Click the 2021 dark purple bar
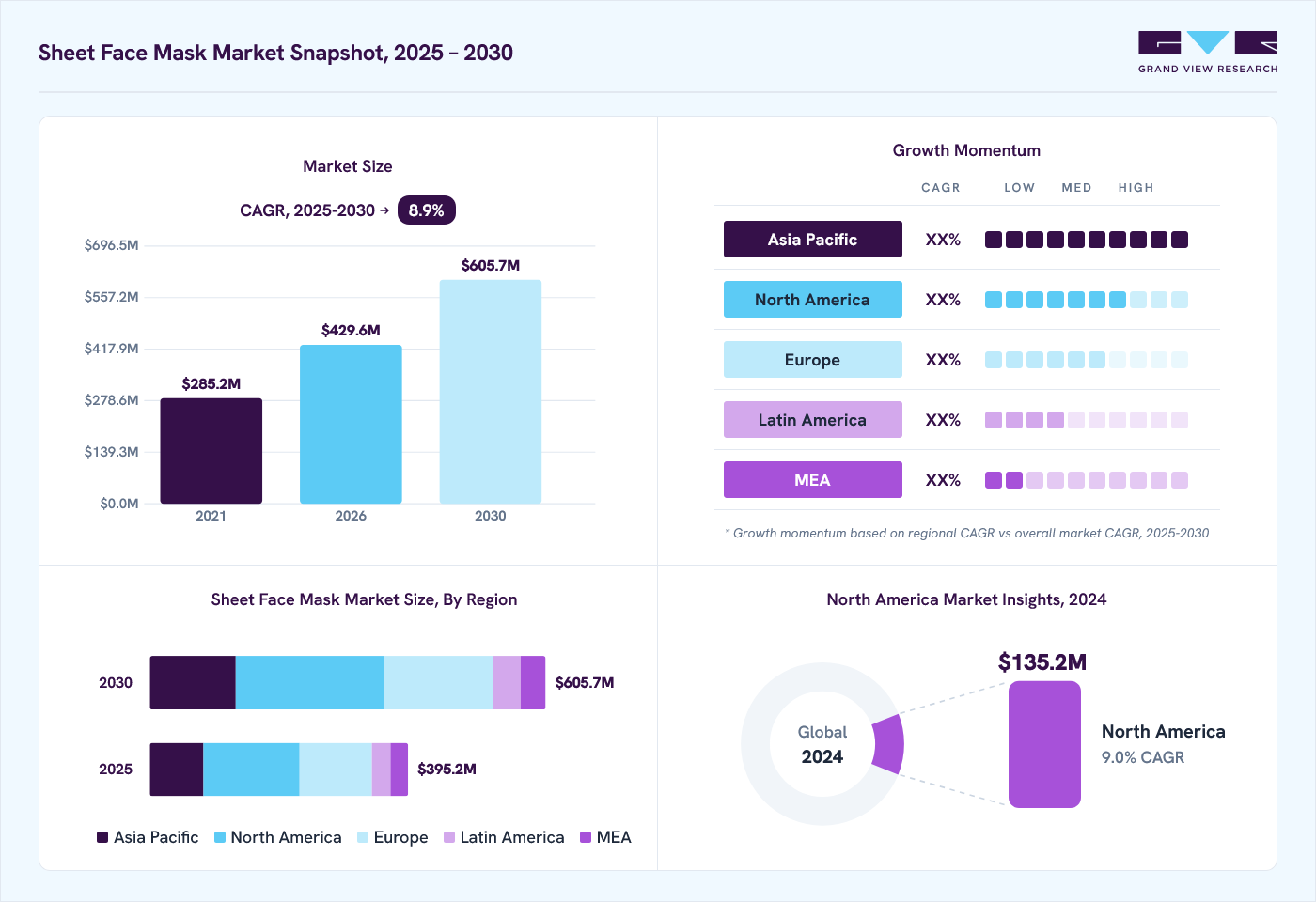 (211, 451)
